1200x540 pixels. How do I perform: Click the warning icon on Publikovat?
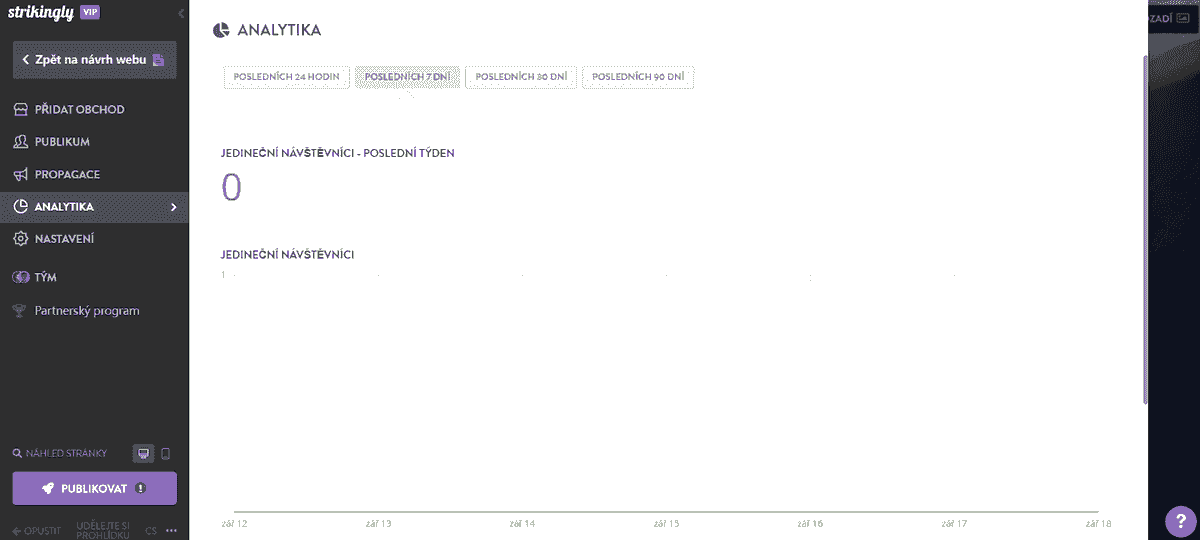pyautogui.click(x=141, y=489)
